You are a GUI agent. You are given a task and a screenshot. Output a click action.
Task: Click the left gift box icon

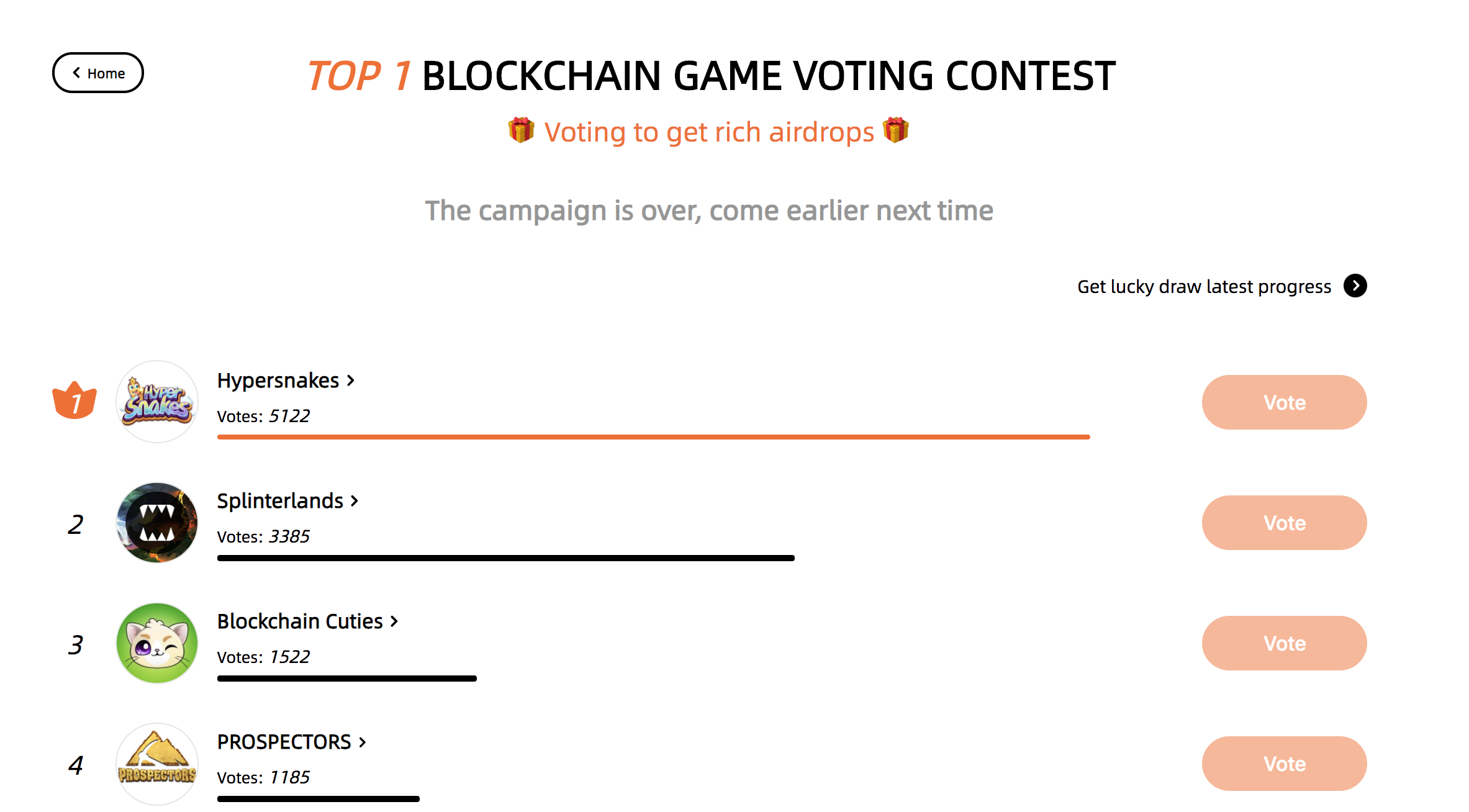(521, 130)
